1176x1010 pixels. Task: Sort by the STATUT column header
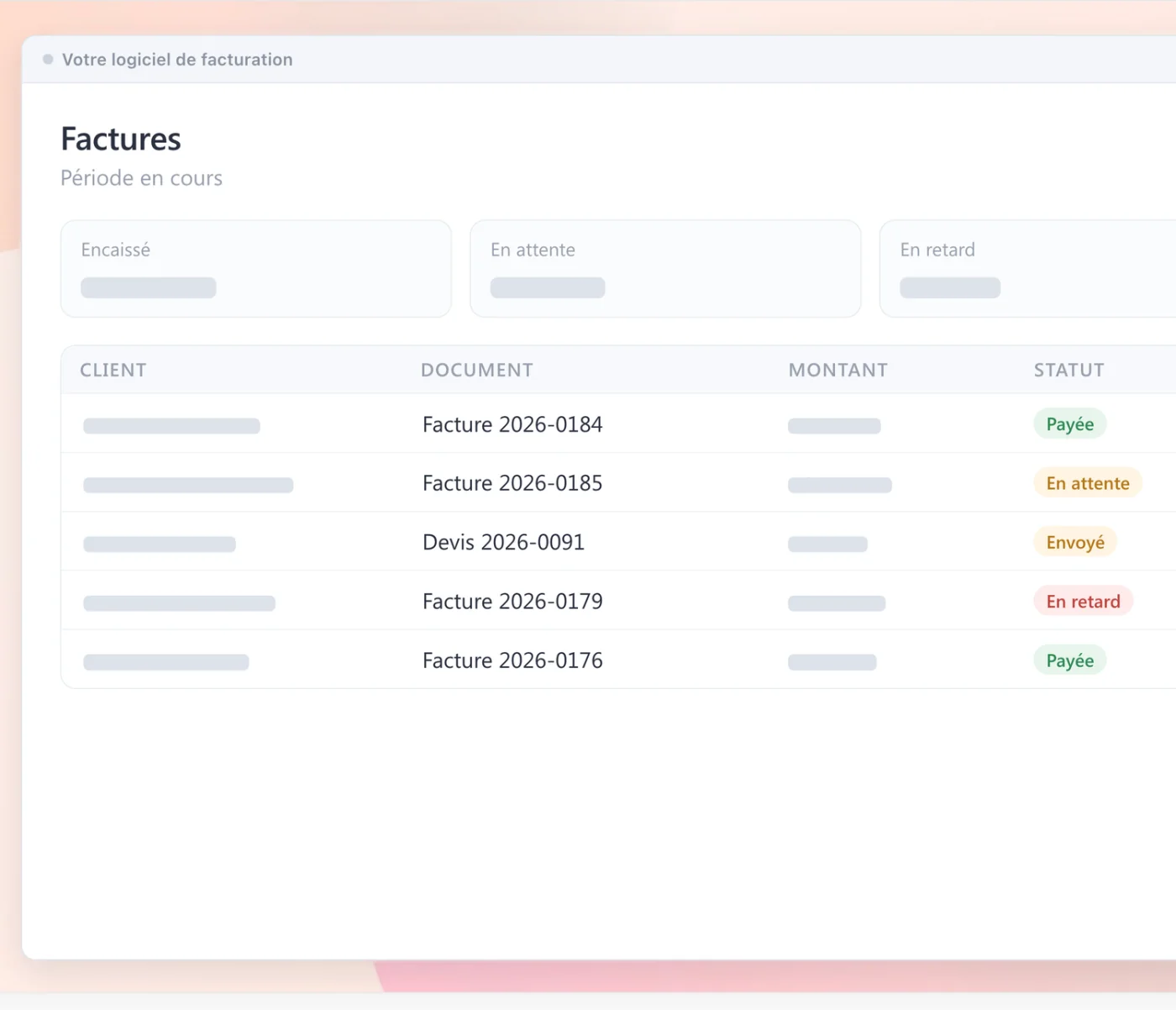click(1069, 370)
